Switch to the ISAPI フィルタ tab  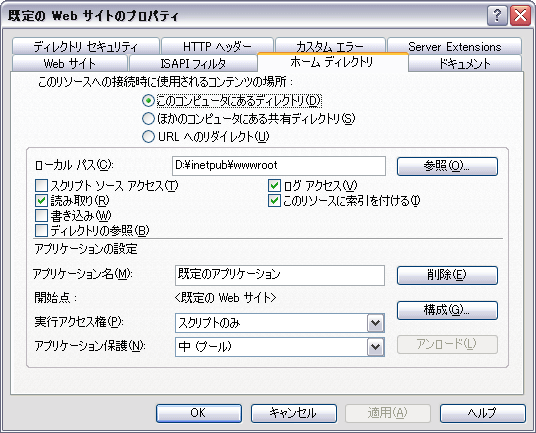coord(193,64)
